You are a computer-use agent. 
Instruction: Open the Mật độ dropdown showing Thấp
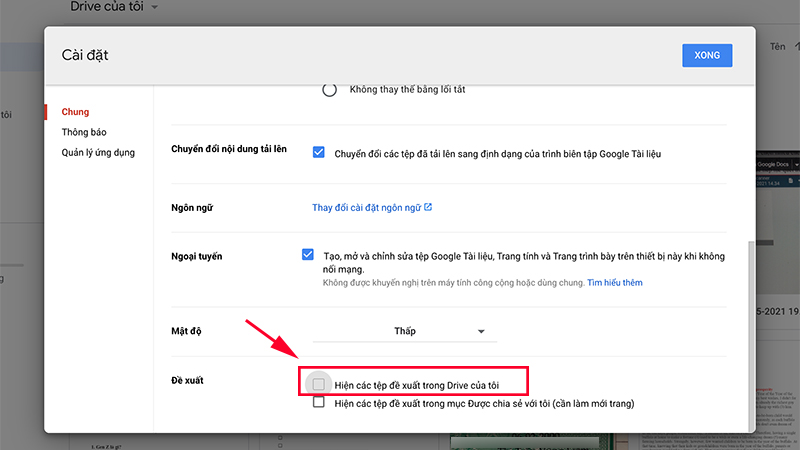pyautogui.click(x=405, y=331)
